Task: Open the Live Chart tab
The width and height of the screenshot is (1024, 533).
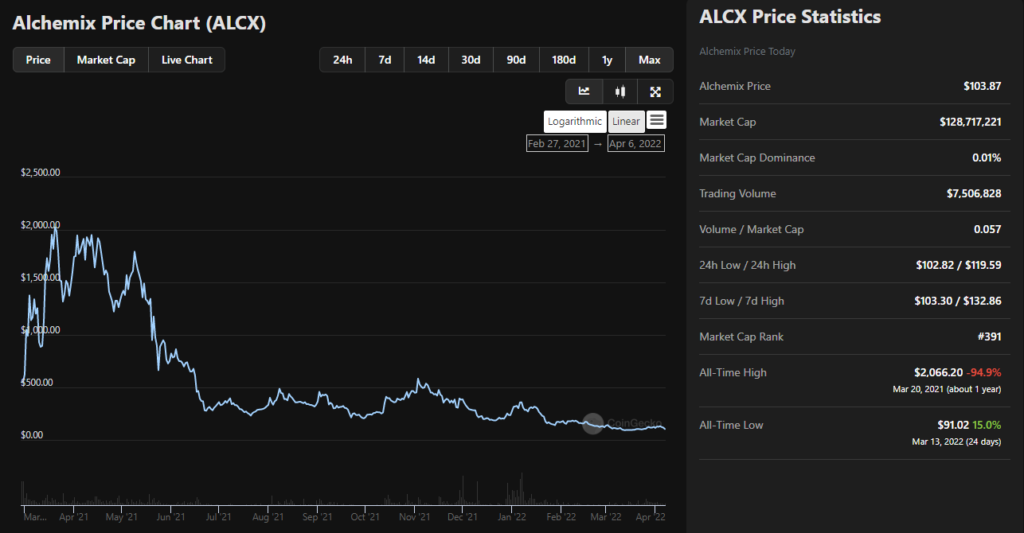Action: coord(187,60)
